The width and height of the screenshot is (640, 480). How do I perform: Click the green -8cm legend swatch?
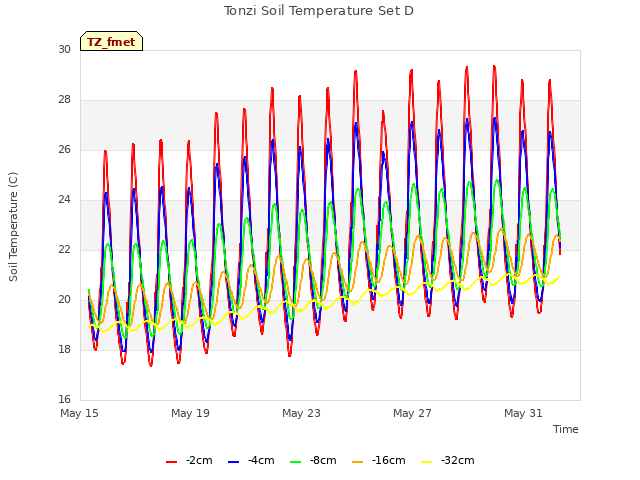tap(296, 462)
